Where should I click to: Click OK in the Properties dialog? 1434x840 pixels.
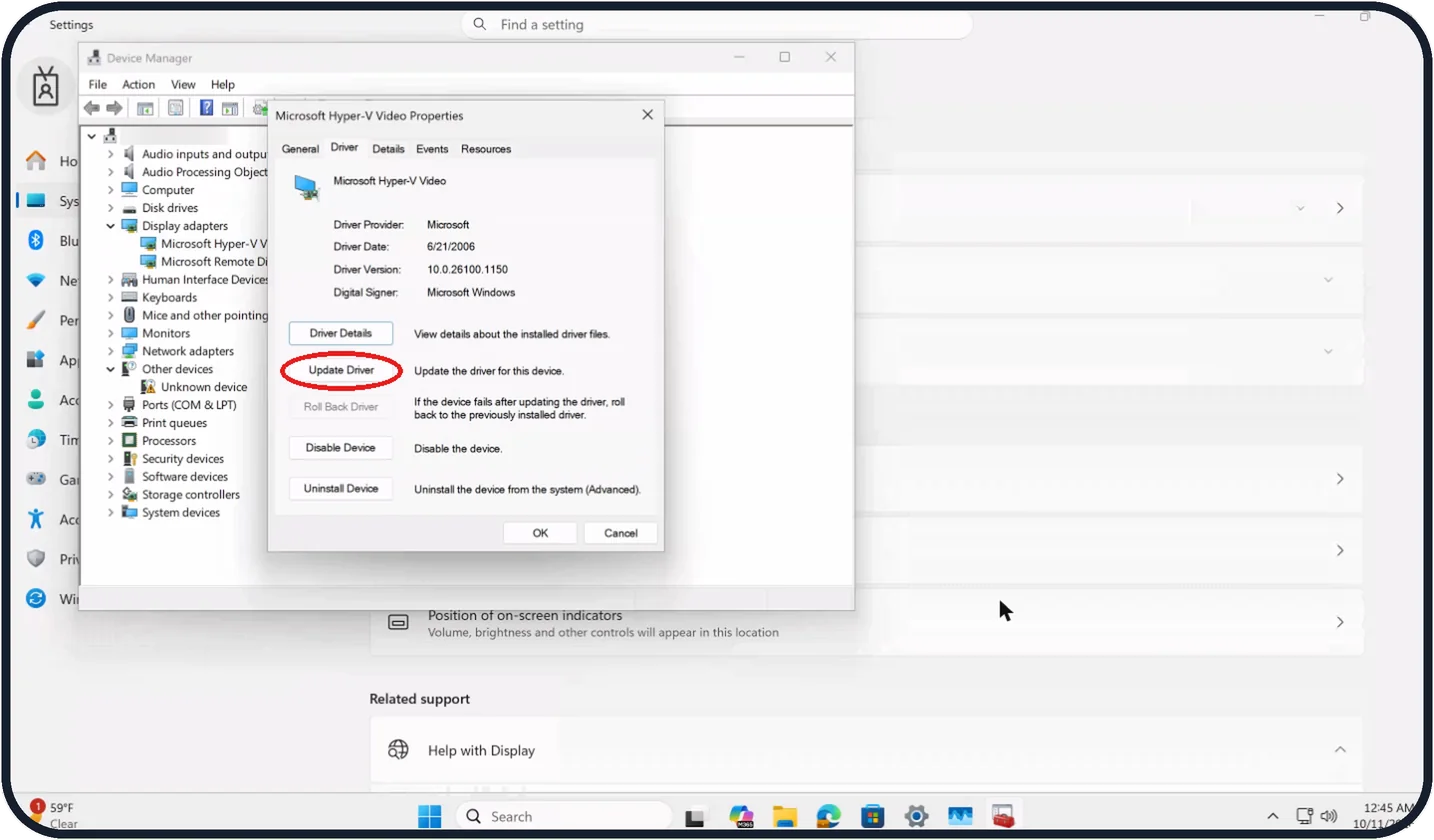(540, 533)
